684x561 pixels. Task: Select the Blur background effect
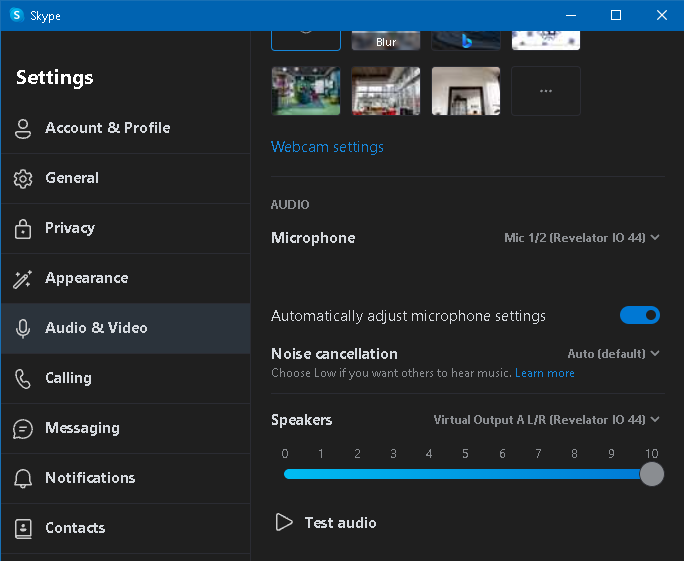pos(386,40)
